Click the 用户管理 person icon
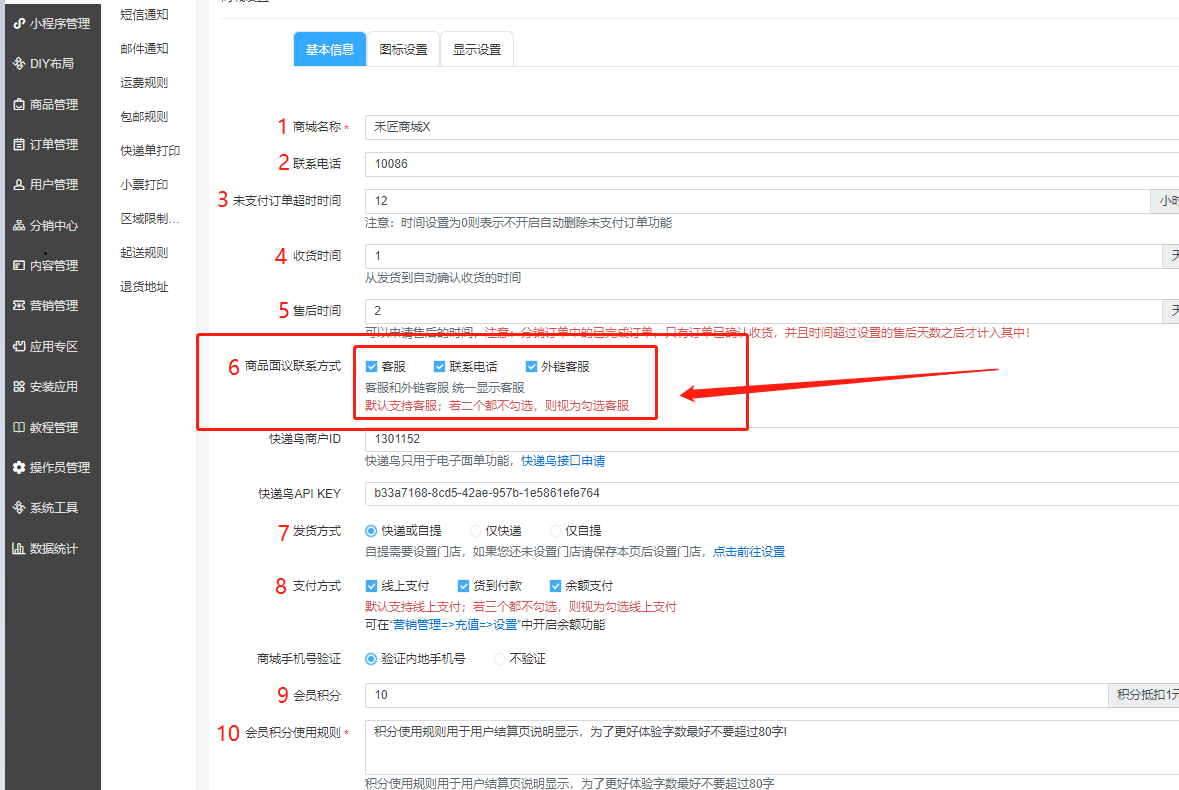1179x790 pixels. [19, 185]
